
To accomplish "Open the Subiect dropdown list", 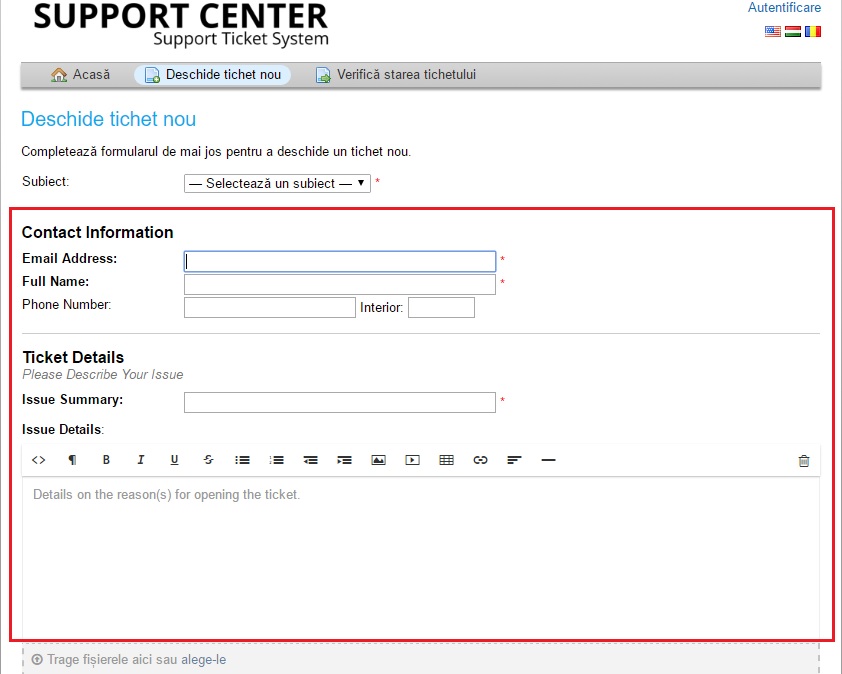I will pyautogui.click(x=277, y=183).
